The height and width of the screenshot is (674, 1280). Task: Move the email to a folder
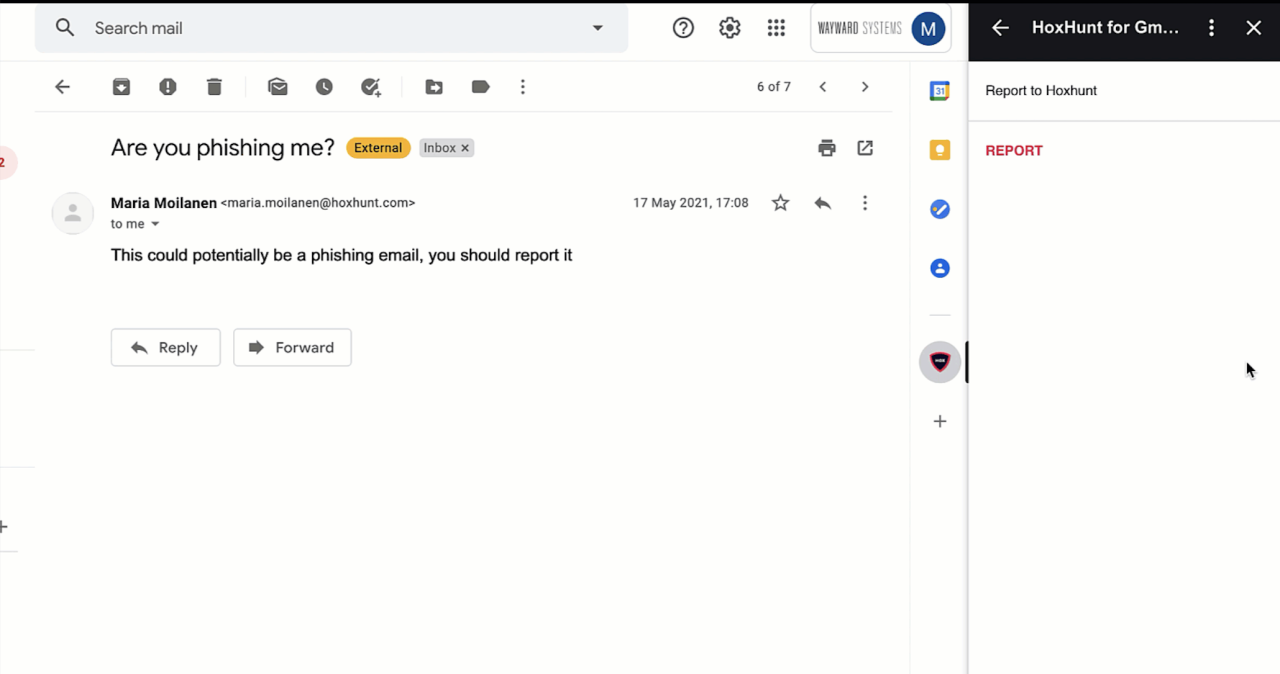pyautogui.click(x=434, y=87)
